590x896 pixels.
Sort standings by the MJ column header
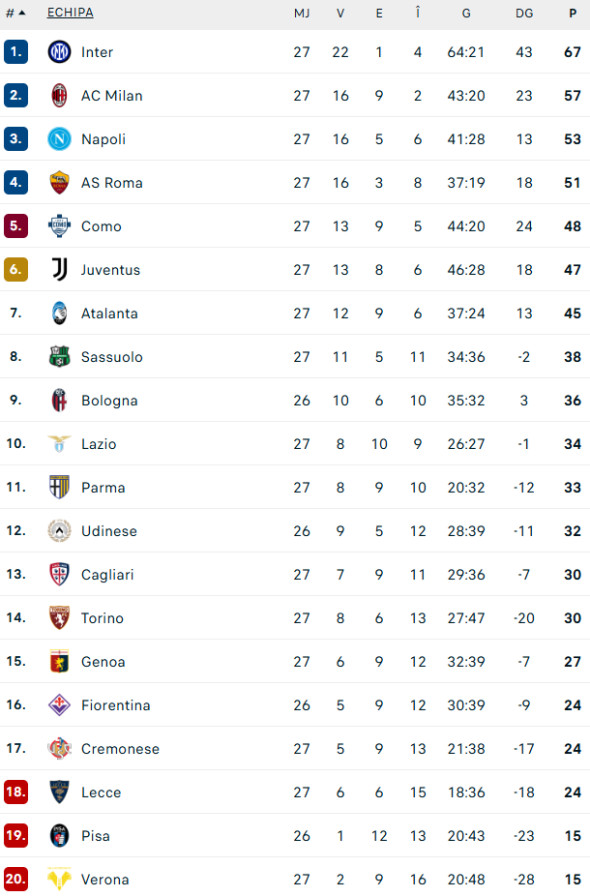(302, 13)
